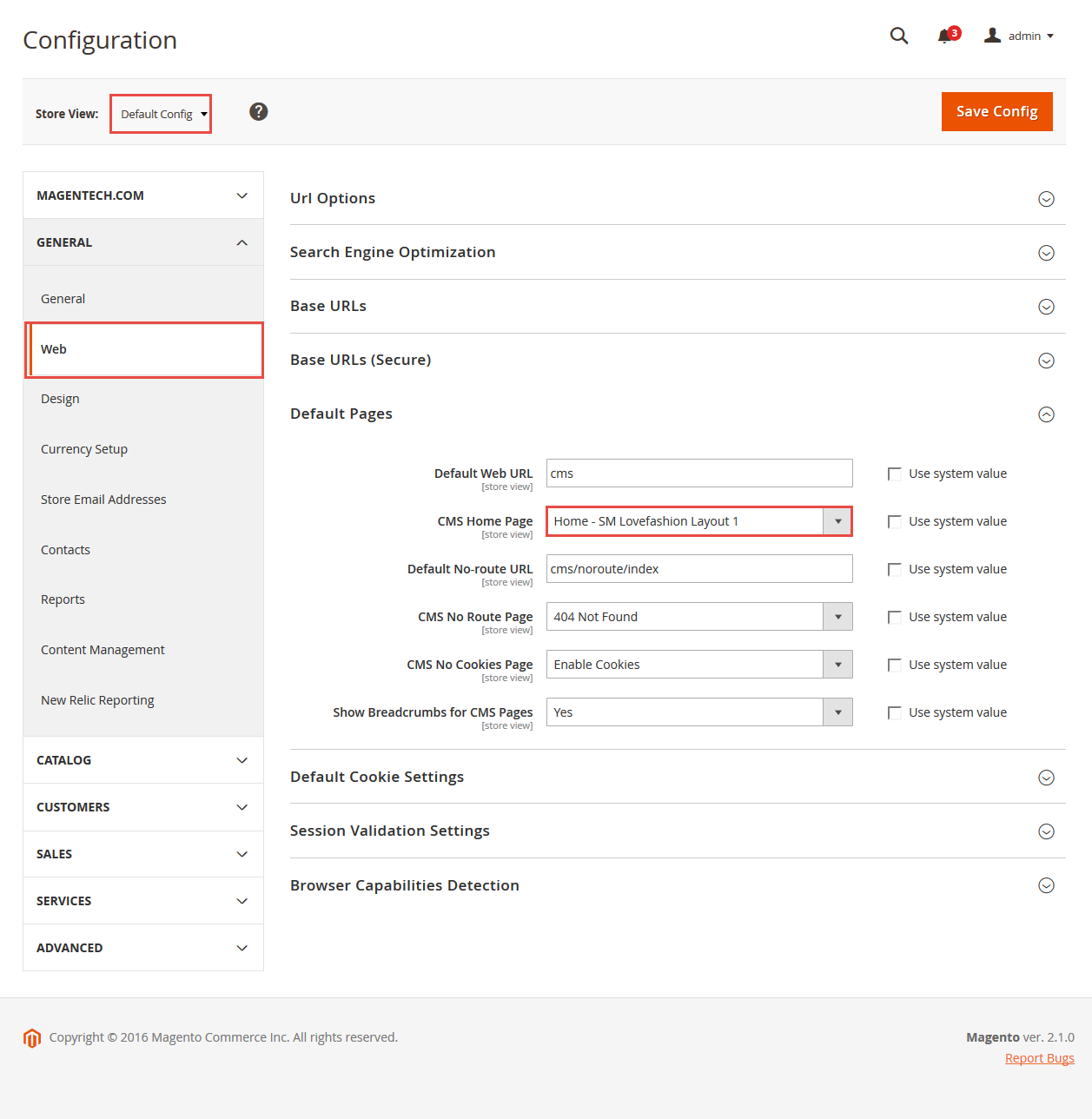The width and height of the screenshot is (1092, 1119).
Task: Collapse Default Pages using circle arrow icon
Action: coord(1046,414)
